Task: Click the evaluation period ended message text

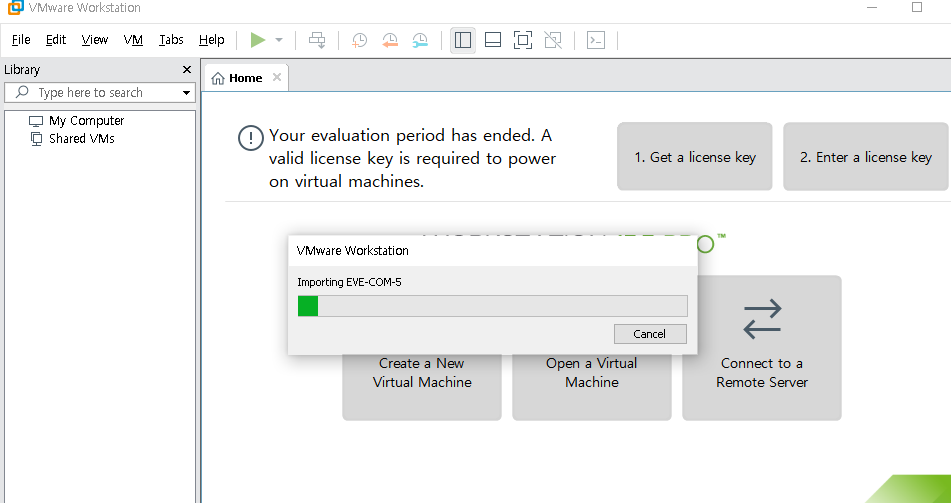Action: pos(412,158)
